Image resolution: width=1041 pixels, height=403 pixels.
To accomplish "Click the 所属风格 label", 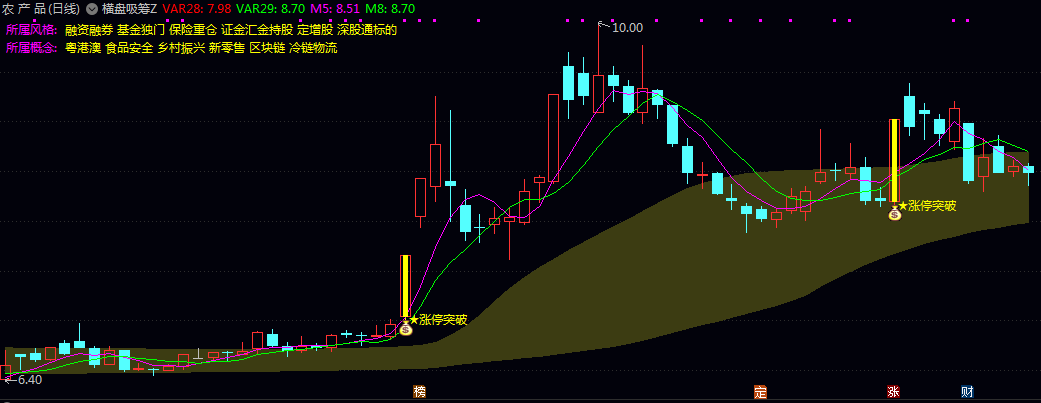I will [32, 30].
